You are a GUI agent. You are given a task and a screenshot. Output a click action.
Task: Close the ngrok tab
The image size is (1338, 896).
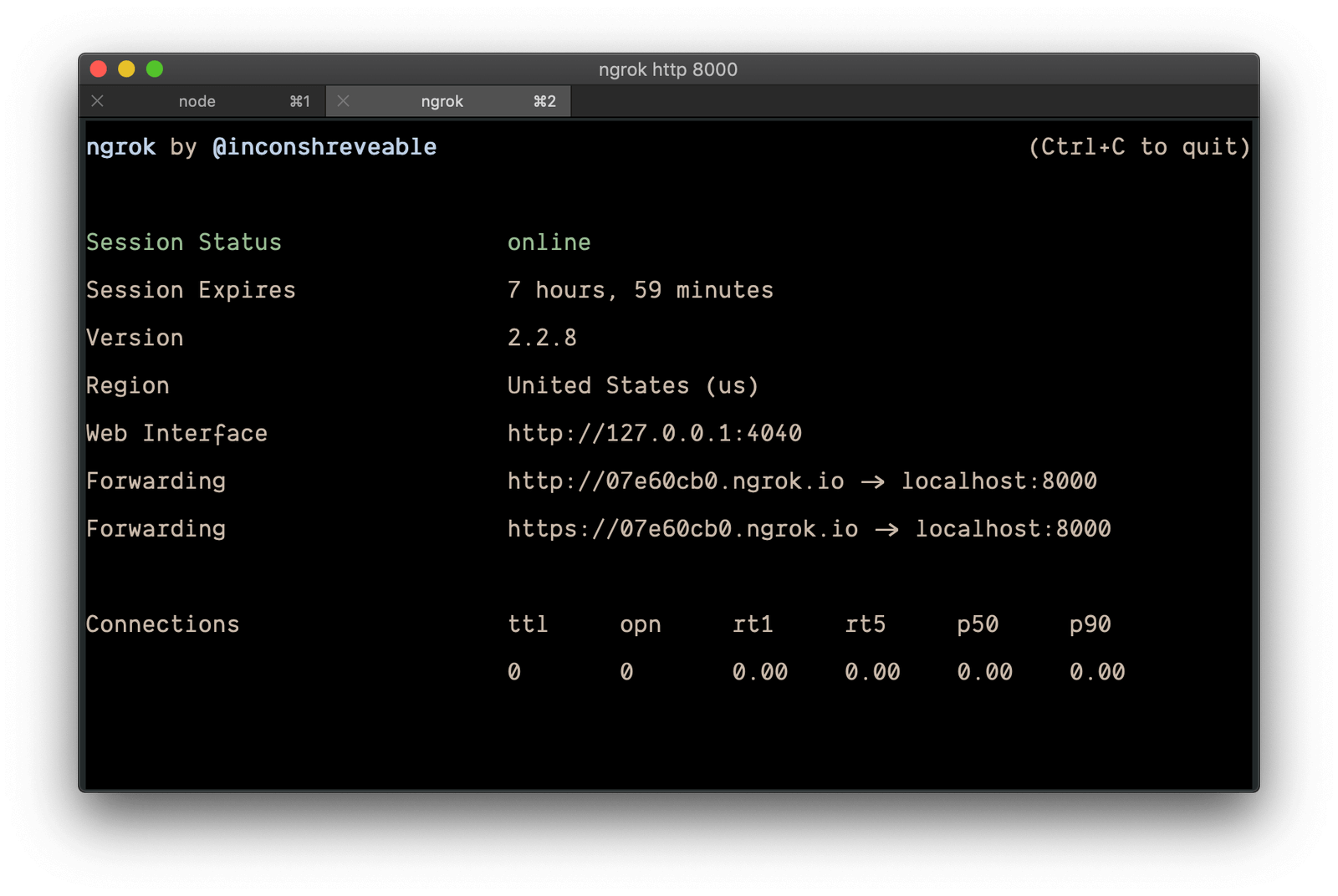(x=344, y=101)
